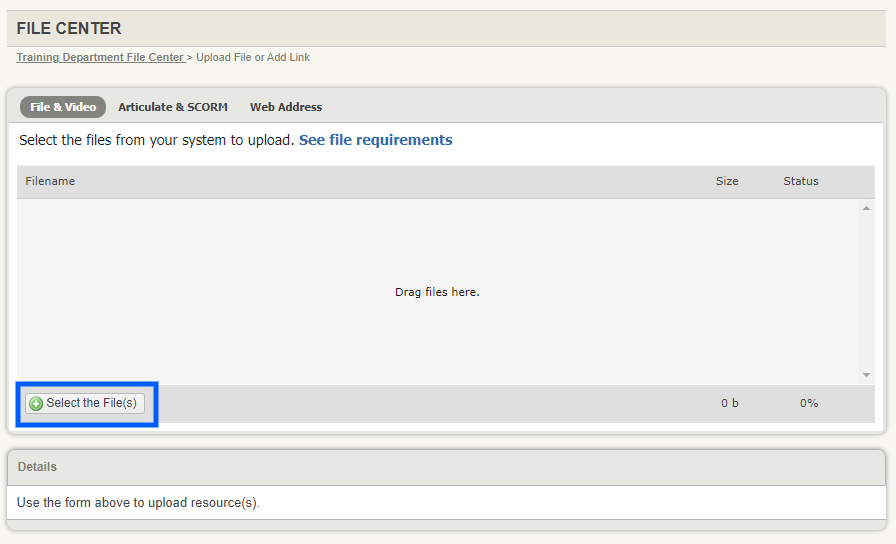Click the file list vertical scrollbar track
896x544 pixels.
click(x=867, y=291)
